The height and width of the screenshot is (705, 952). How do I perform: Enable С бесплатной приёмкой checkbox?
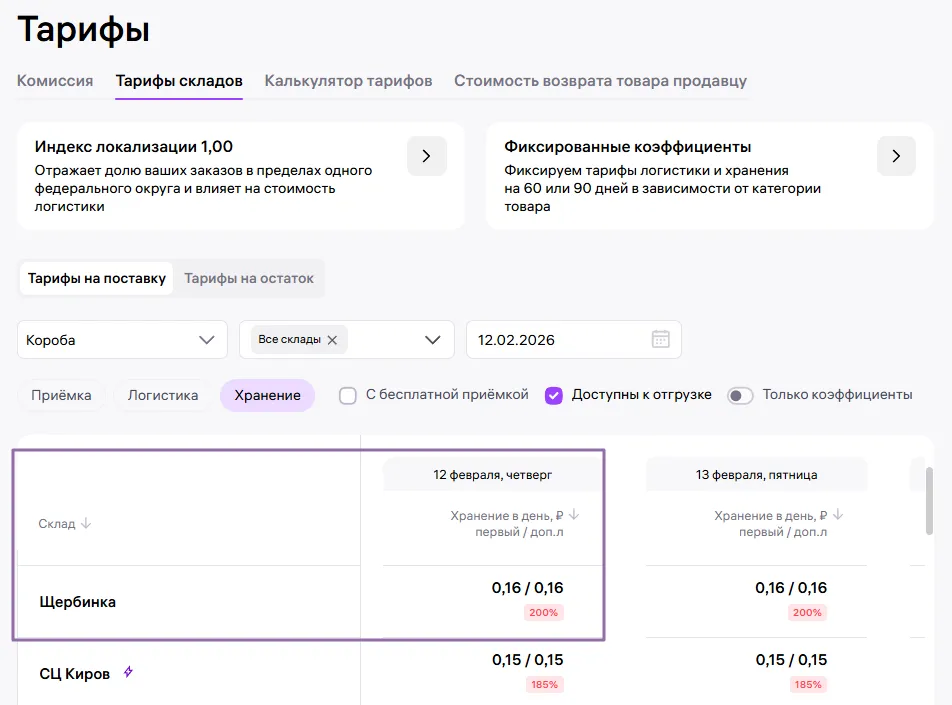[348, 395]
